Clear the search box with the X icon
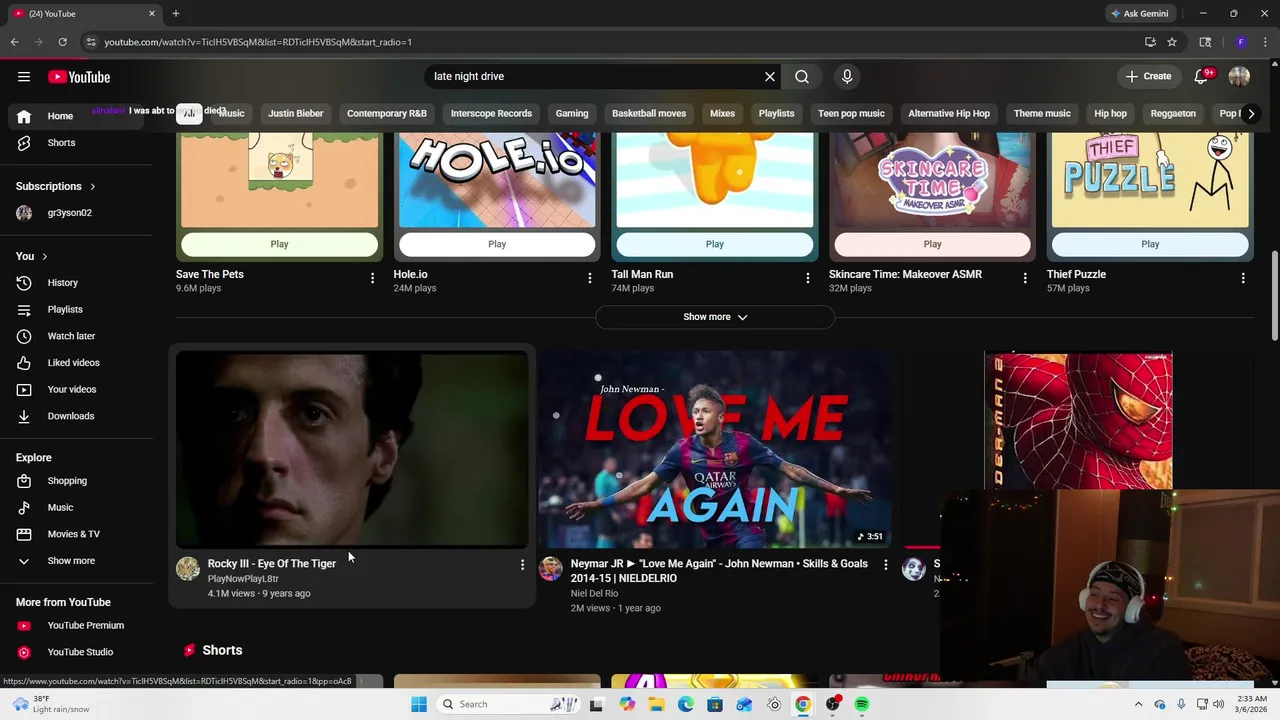The image size is (1280, 720). (x=770, y=76)
